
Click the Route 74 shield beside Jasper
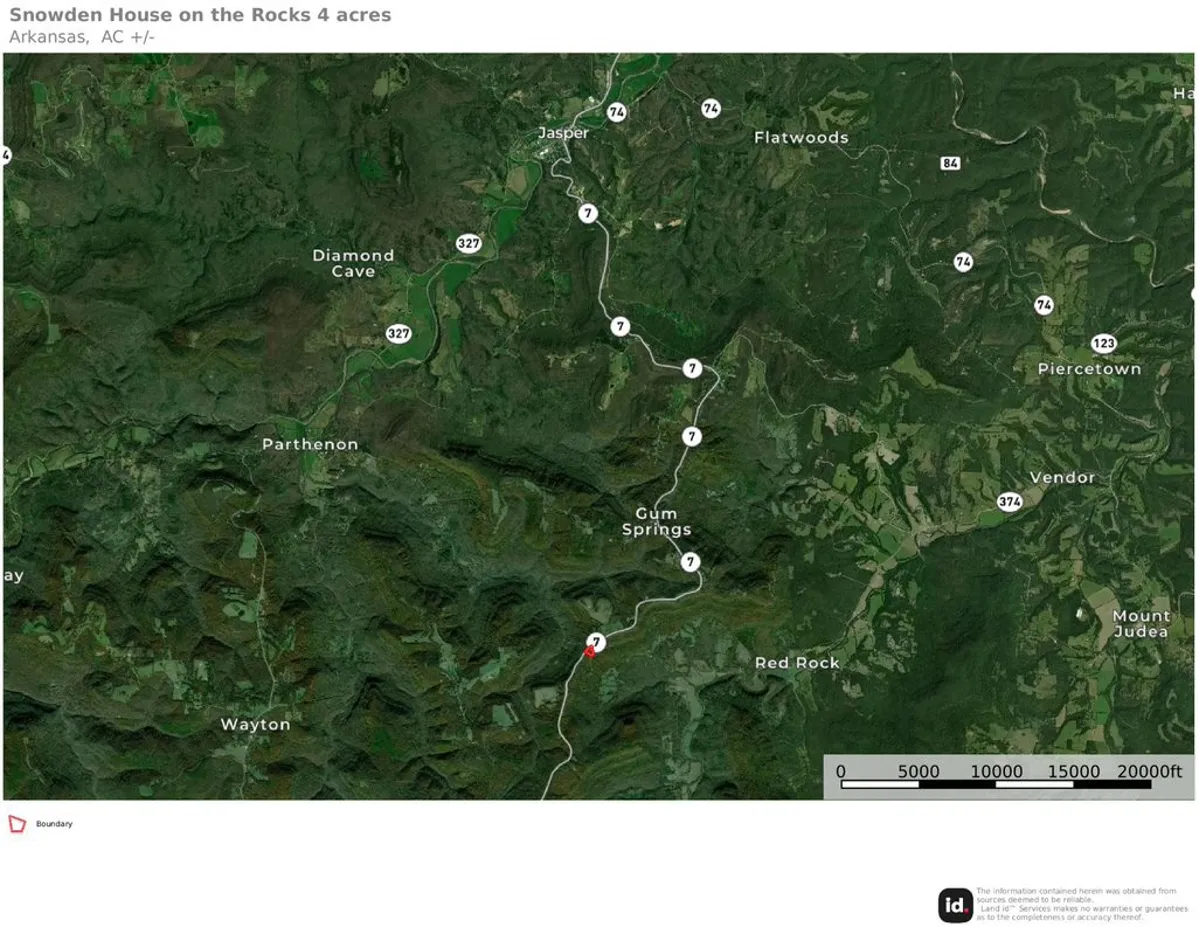(x=616, y=112)
